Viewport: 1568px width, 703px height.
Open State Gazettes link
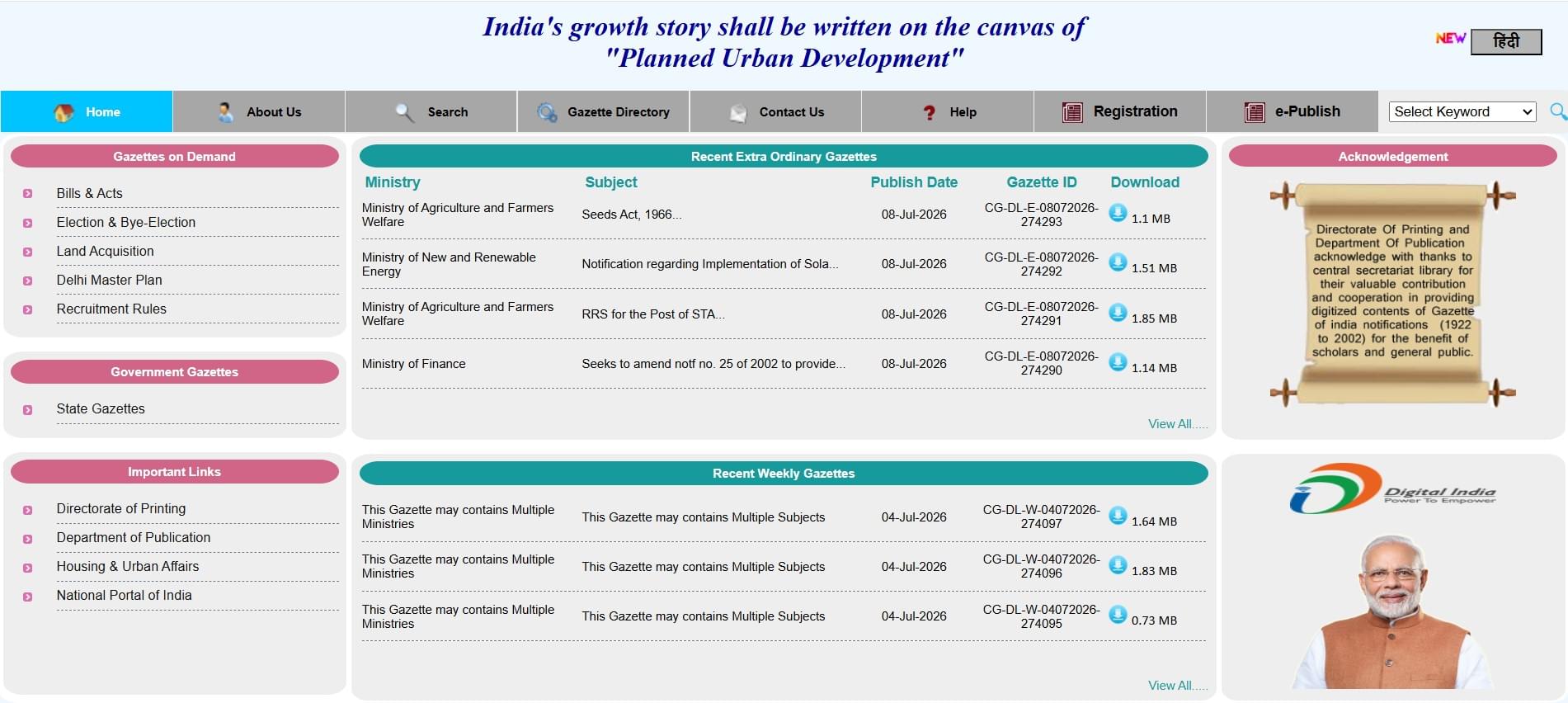tap(101, 408)
